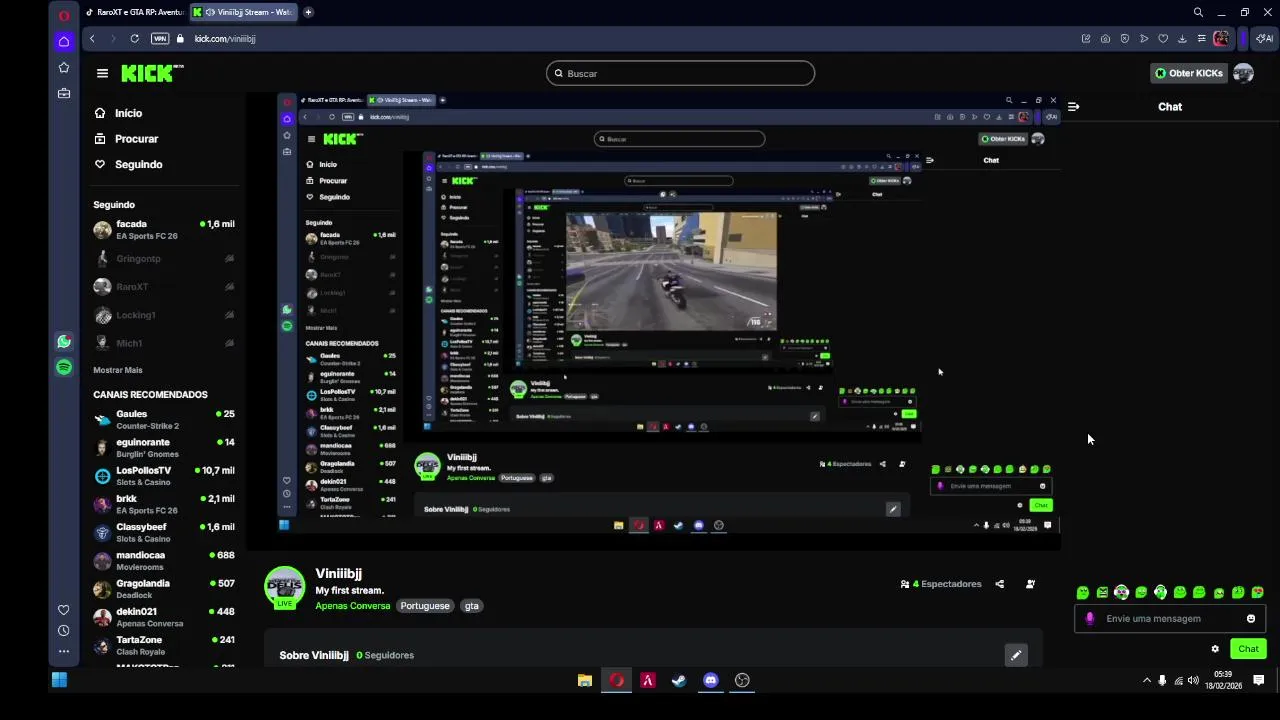This screenshot has height=720, width=1280.
Task: Open recommended channel dekin021
Action: pos(164,617)
